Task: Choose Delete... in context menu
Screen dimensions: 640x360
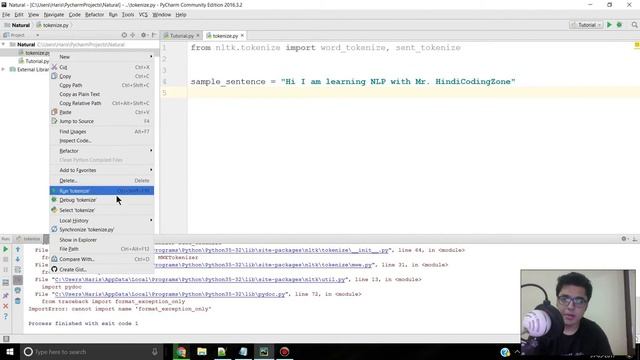Action: (x=102, y=180)
